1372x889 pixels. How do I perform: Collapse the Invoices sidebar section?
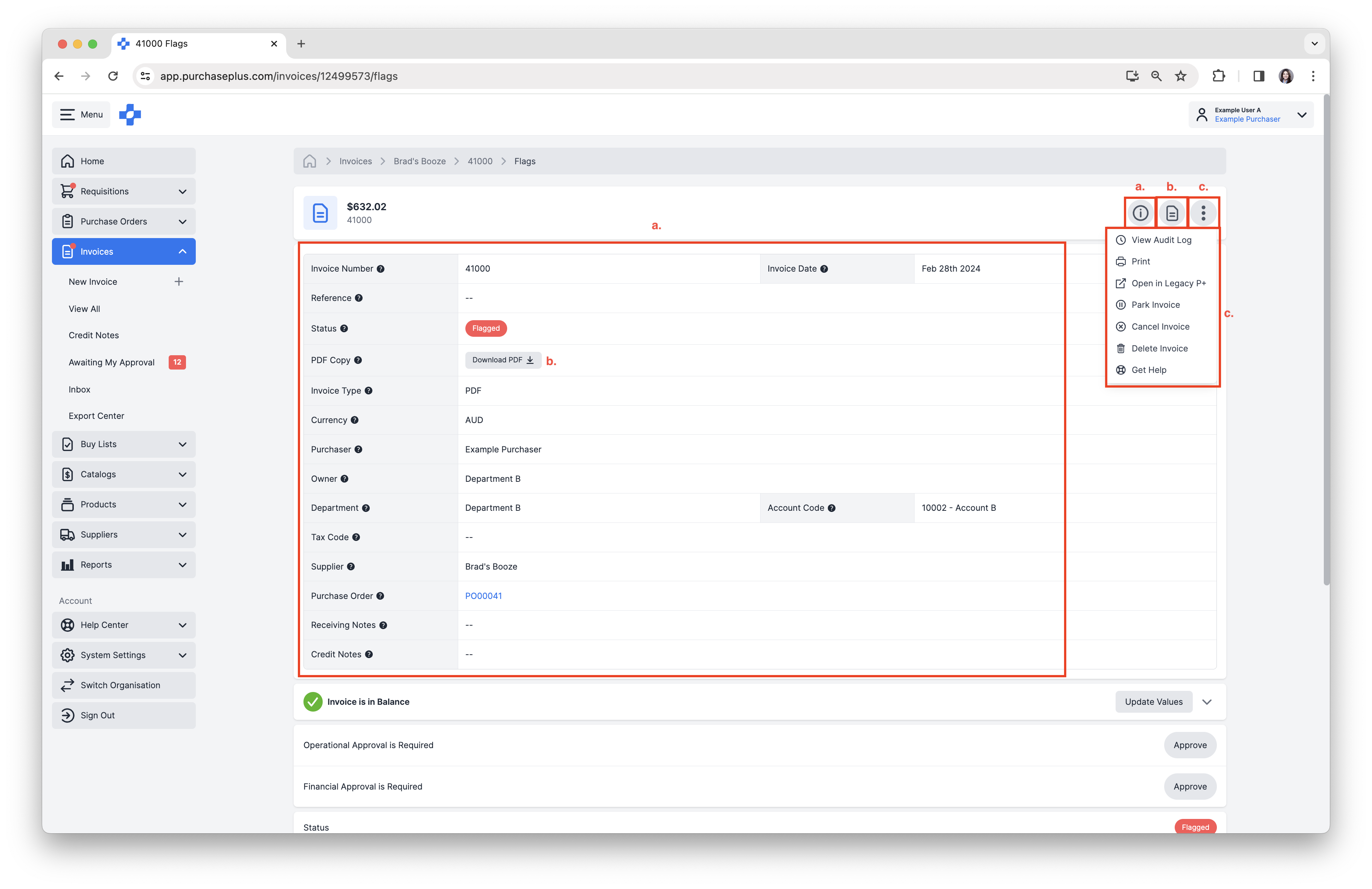coord(123,252)
